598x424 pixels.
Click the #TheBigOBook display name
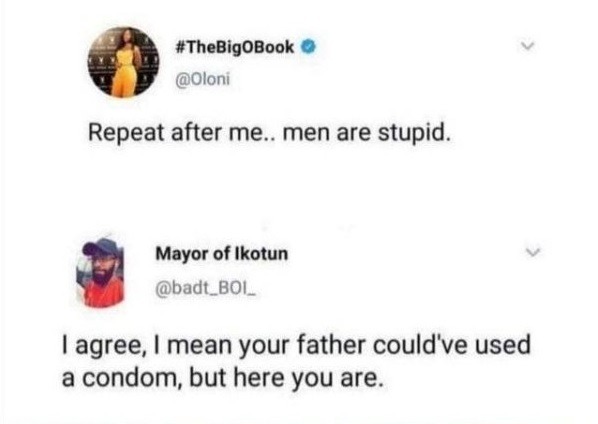235,47
